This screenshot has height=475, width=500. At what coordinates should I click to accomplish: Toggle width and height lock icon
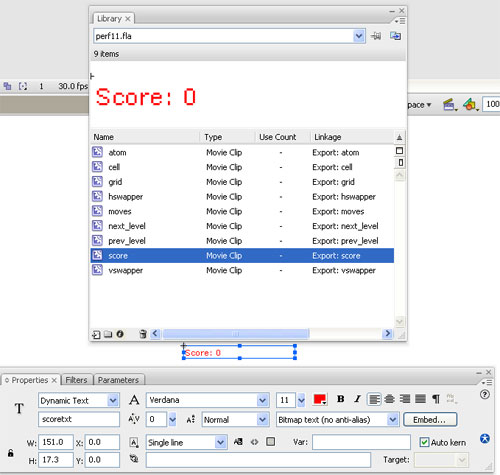(x=11, y=453)
